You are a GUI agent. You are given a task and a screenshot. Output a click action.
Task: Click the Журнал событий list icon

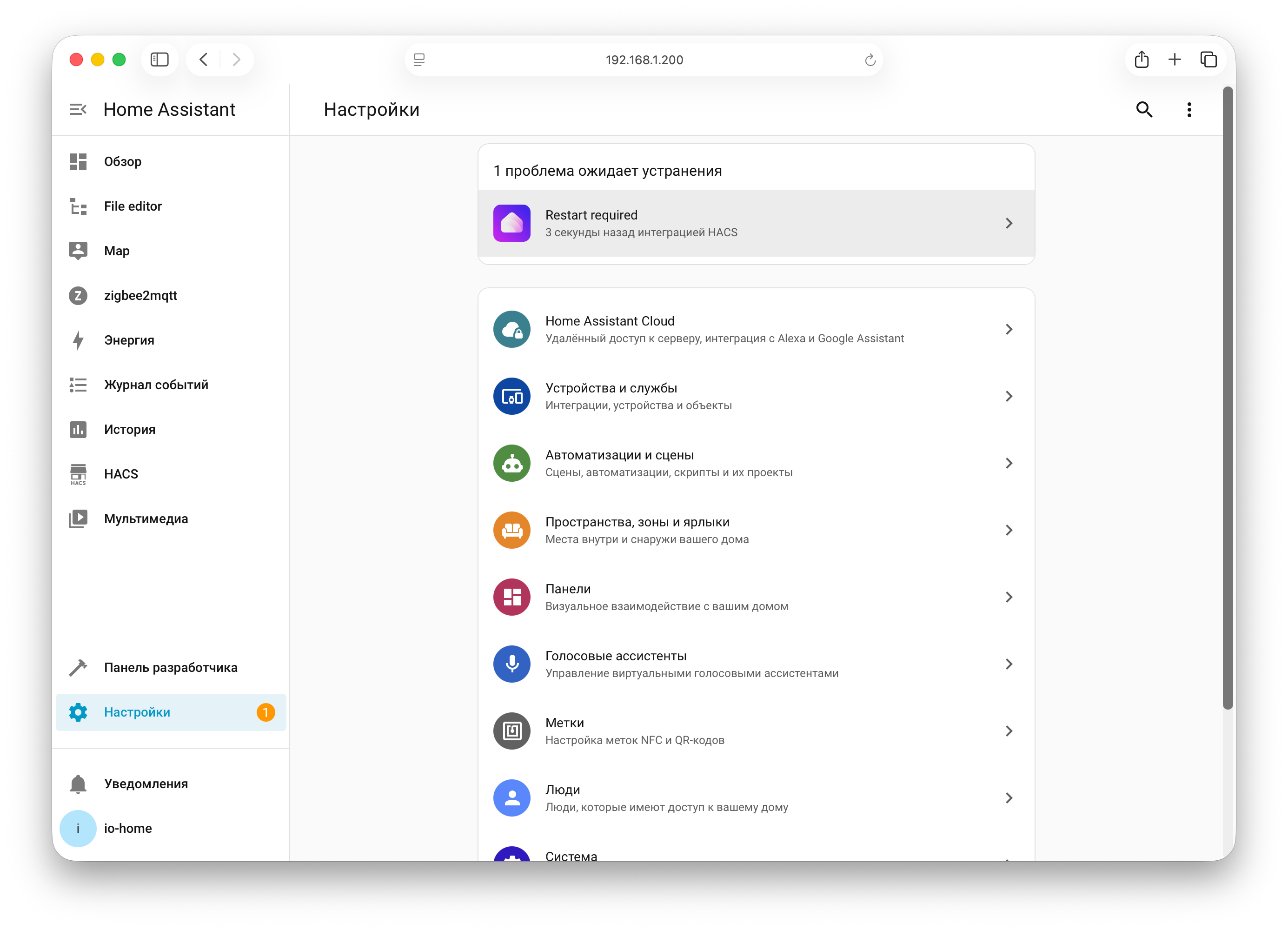coord(78,385)
